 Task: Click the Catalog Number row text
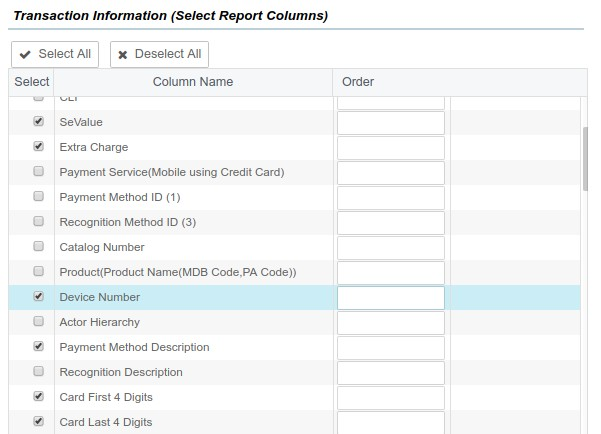tap(102, 247)
